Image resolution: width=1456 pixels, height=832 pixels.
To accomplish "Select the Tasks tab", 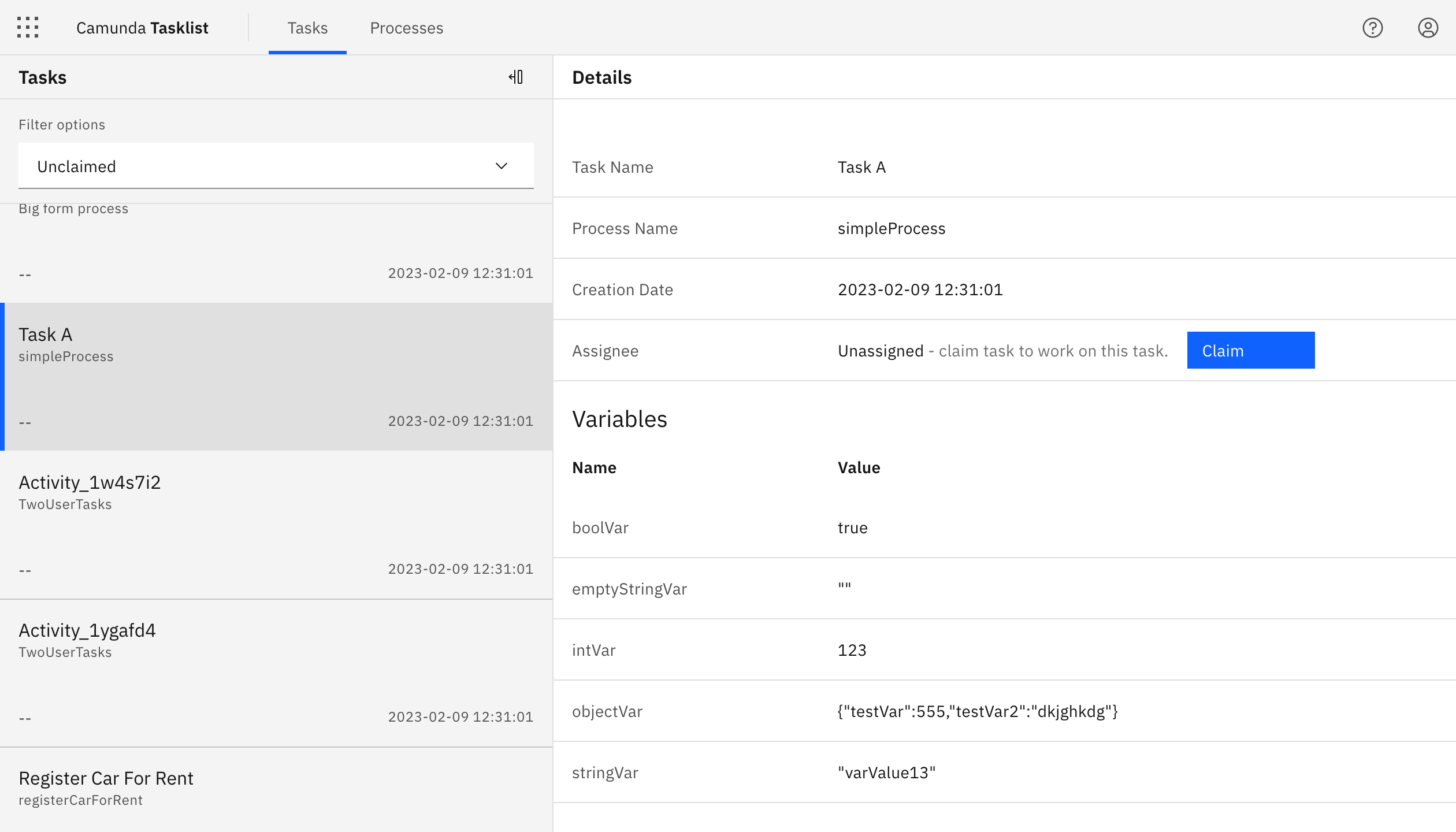I will click(x=307, y=28).
